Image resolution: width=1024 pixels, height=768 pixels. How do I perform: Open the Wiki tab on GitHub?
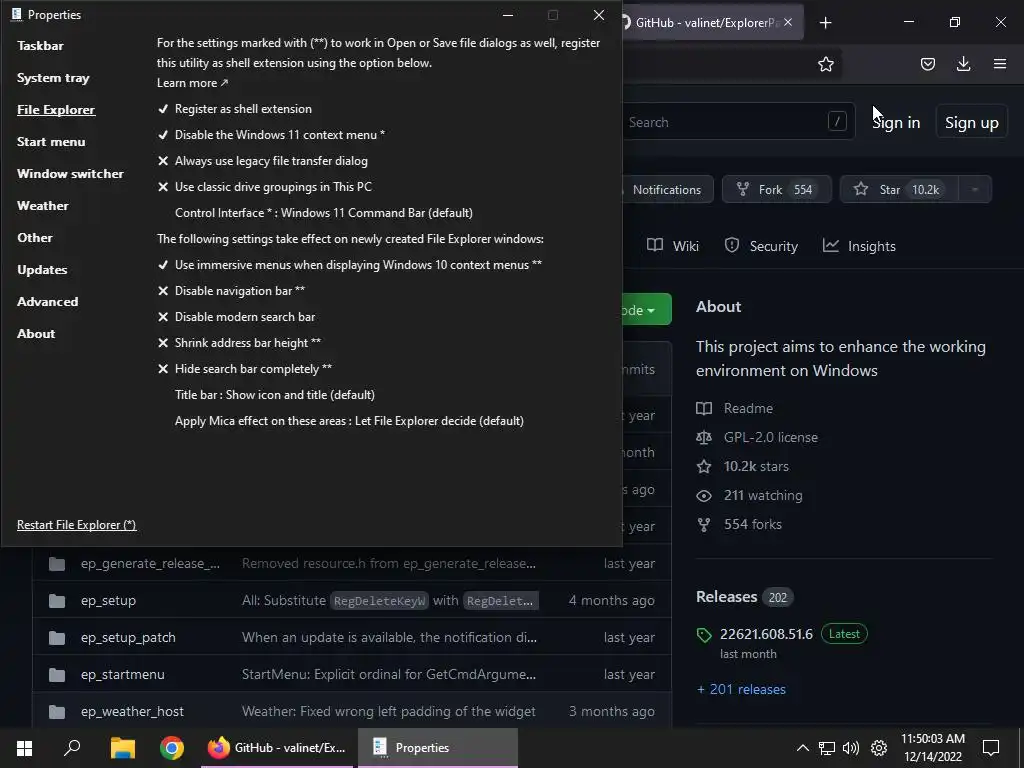click(x=673, y=246)
